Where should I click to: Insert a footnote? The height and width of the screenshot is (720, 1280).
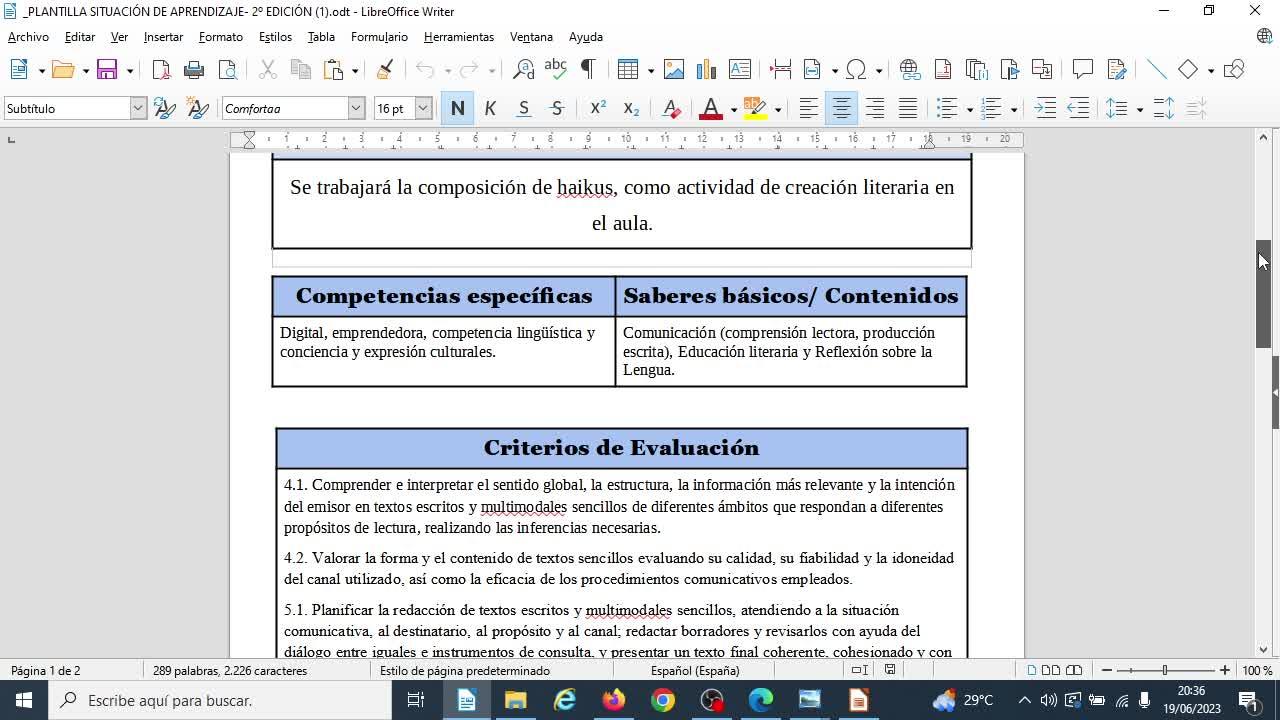(x=942, y=69)
